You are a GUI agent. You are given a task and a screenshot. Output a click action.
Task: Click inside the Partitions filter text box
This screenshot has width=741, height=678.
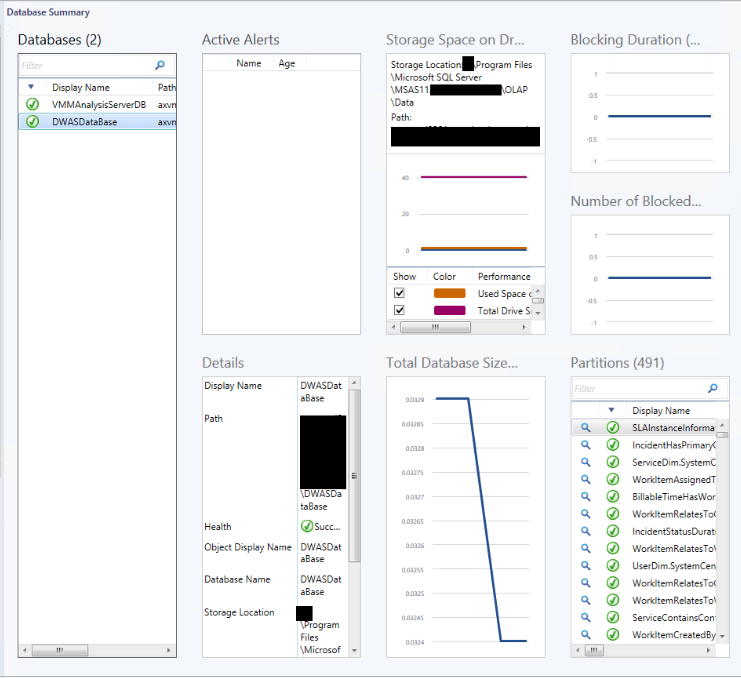tap(635, 389)
